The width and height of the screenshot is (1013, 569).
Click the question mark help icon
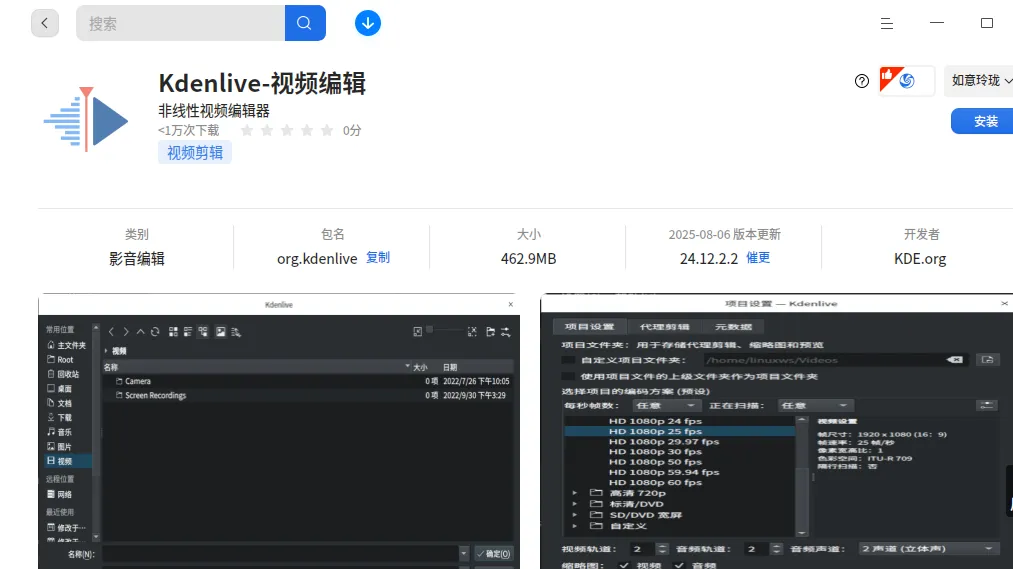coord(862,81)
